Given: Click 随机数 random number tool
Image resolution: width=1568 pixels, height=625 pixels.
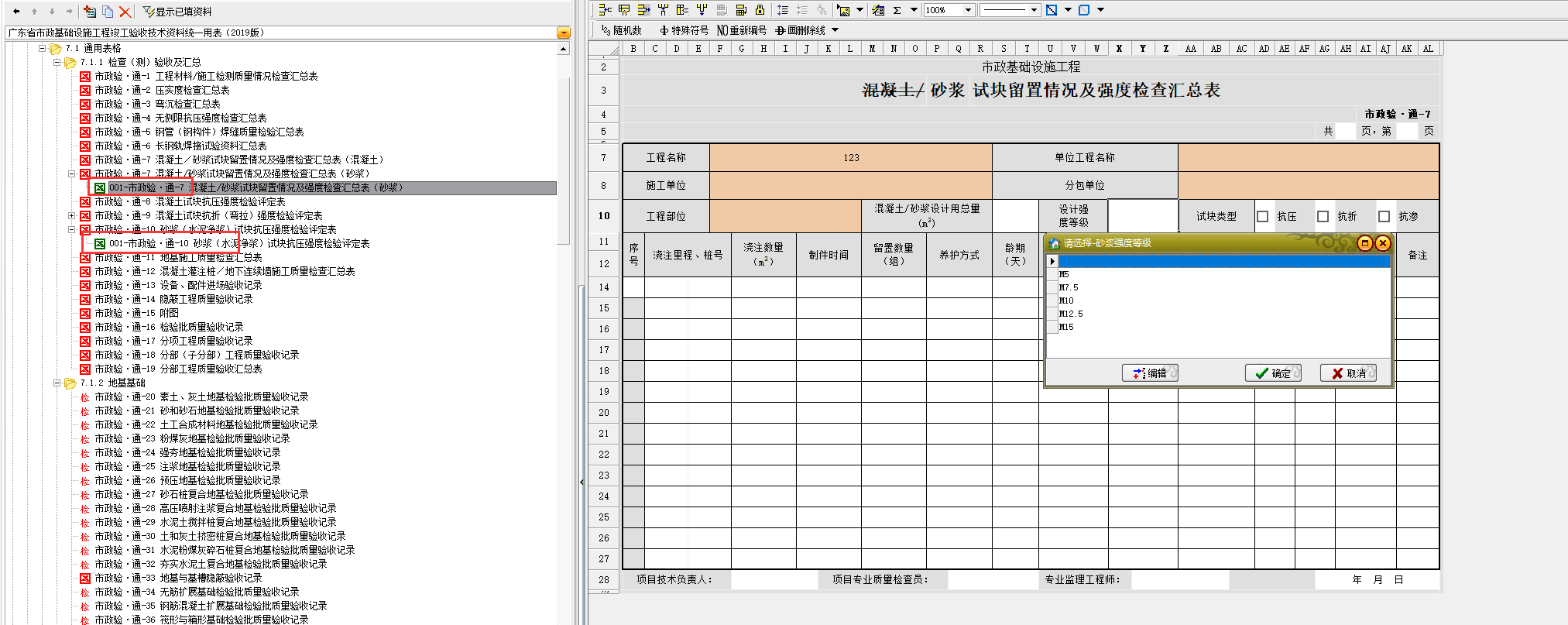Looking at the screenshot, I should (622, 30).
